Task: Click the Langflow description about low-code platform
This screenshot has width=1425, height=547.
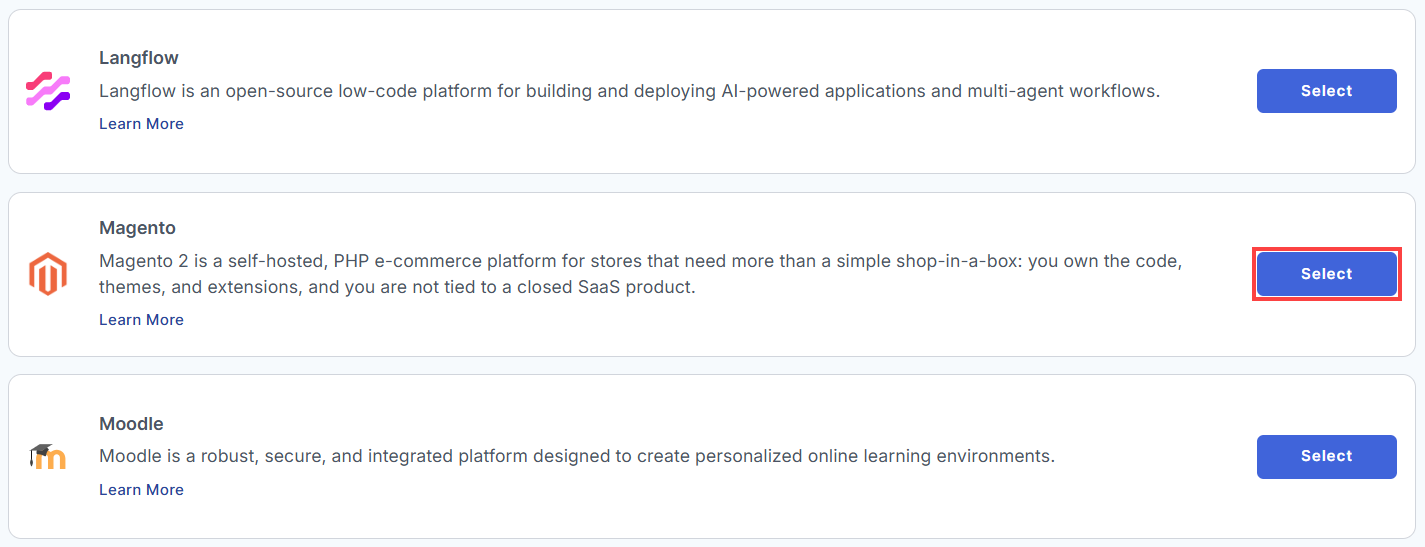Action: pos(630,91)
